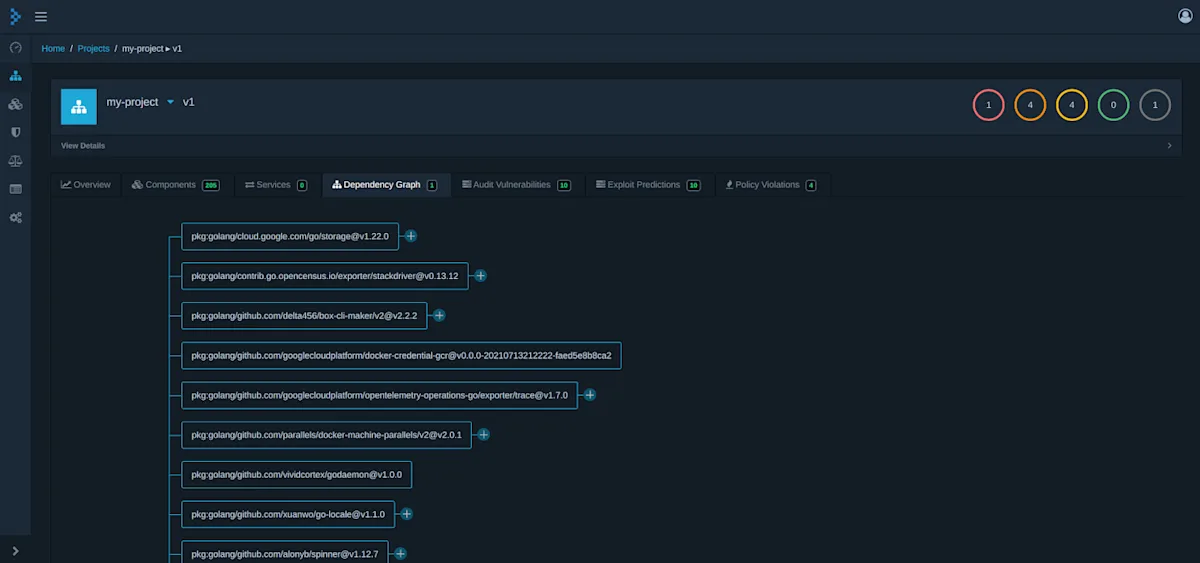Click the v1 version label

(188, 102)
